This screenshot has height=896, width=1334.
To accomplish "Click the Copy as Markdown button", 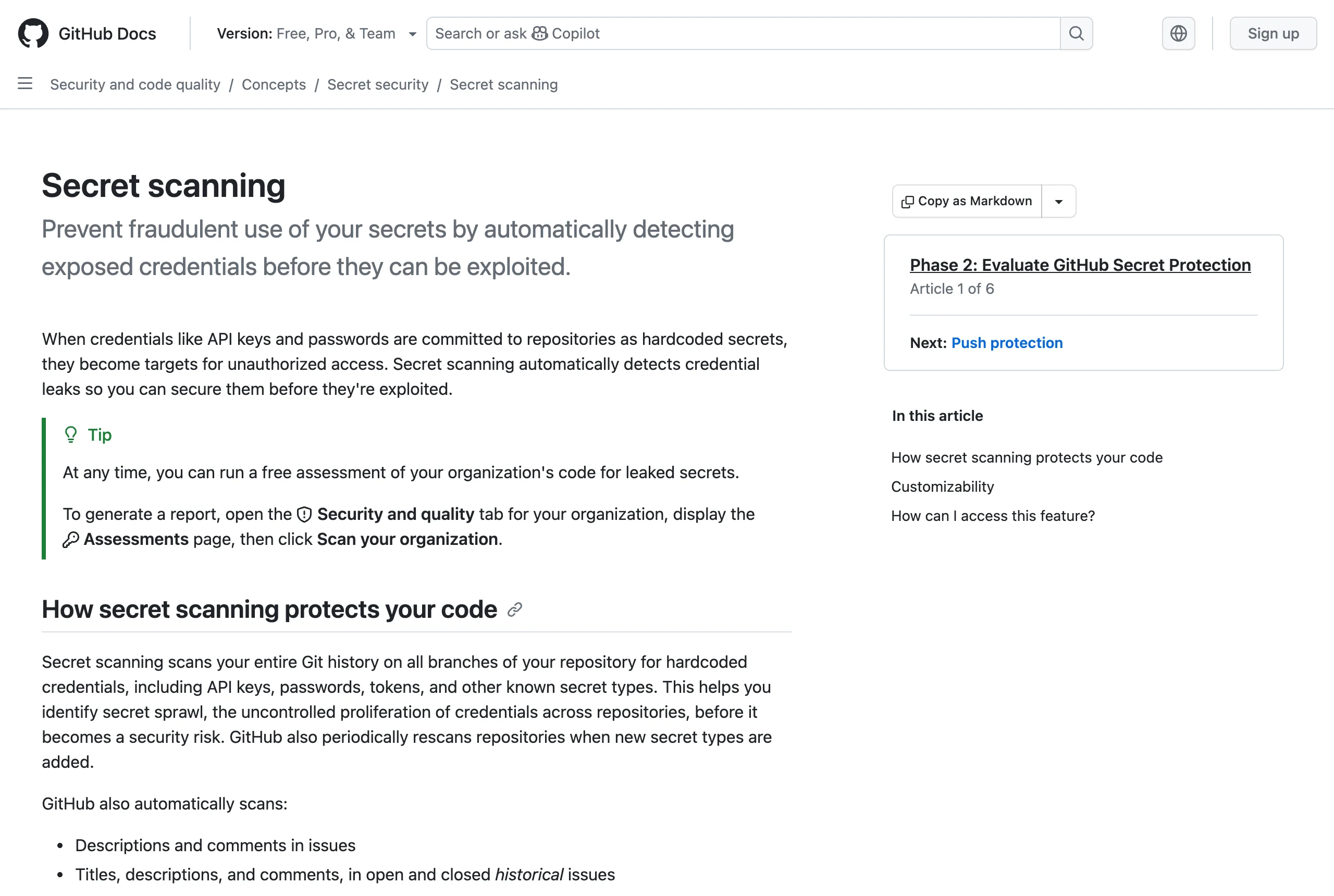I will (x=967, y=201).
